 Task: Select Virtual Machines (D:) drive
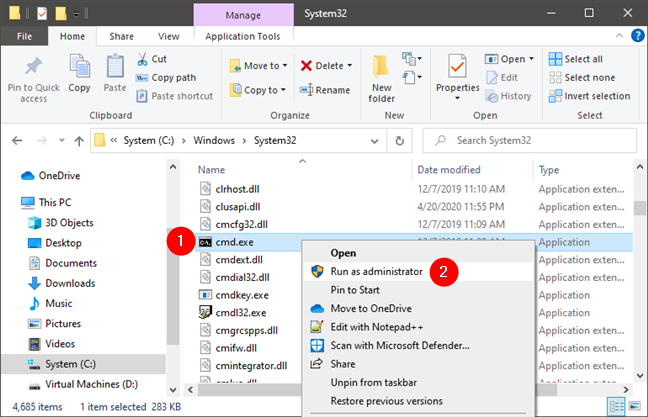pos(83,384)
